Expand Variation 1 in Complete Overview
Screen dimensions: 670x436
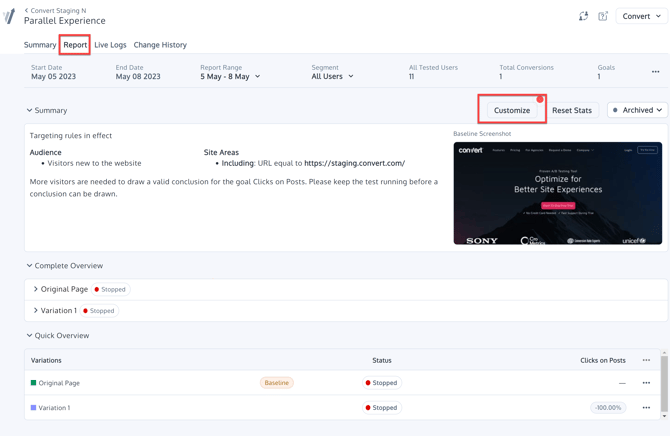pos(36,310)
